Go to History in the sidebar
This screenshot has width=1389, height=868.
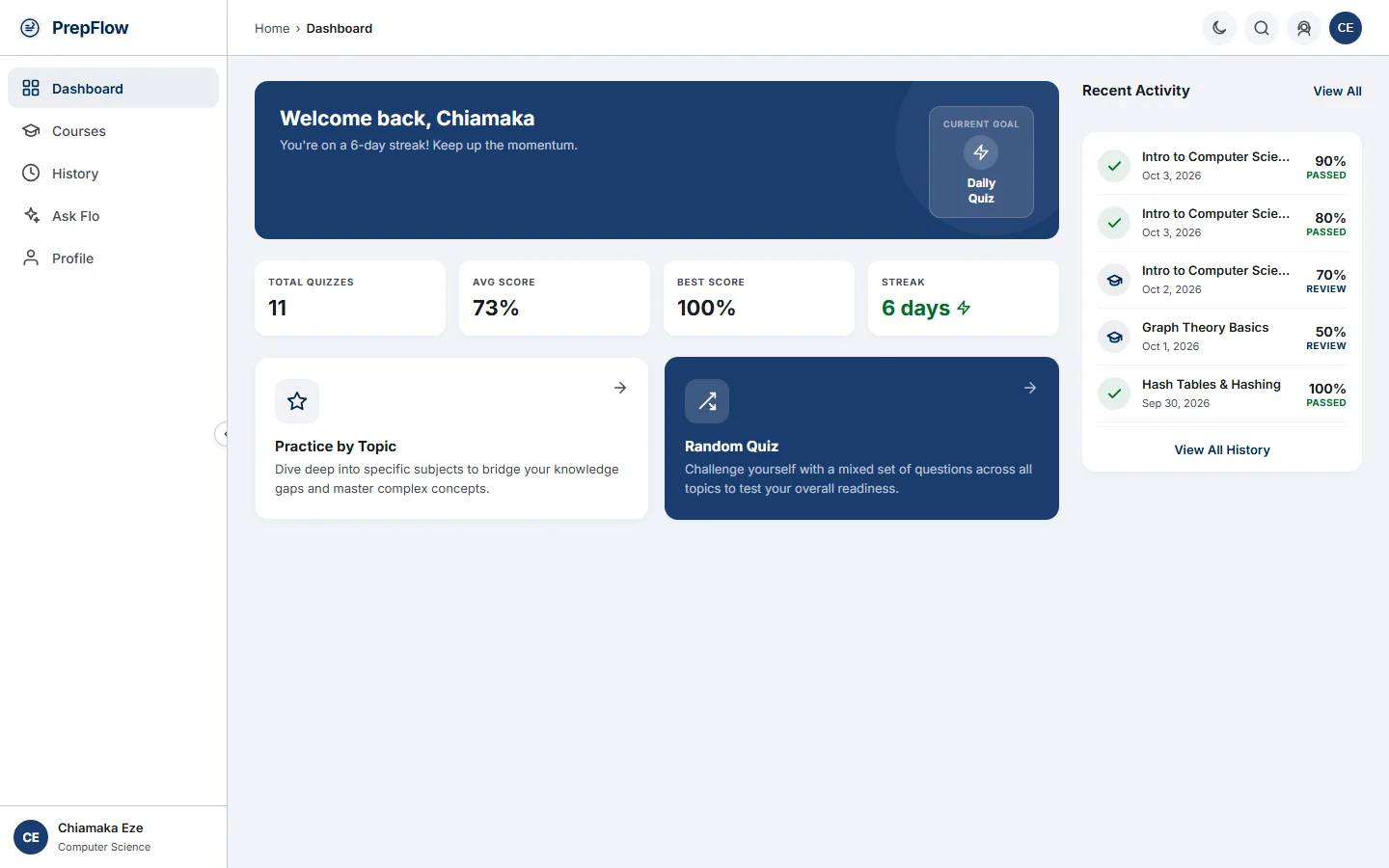coord(113,174)
